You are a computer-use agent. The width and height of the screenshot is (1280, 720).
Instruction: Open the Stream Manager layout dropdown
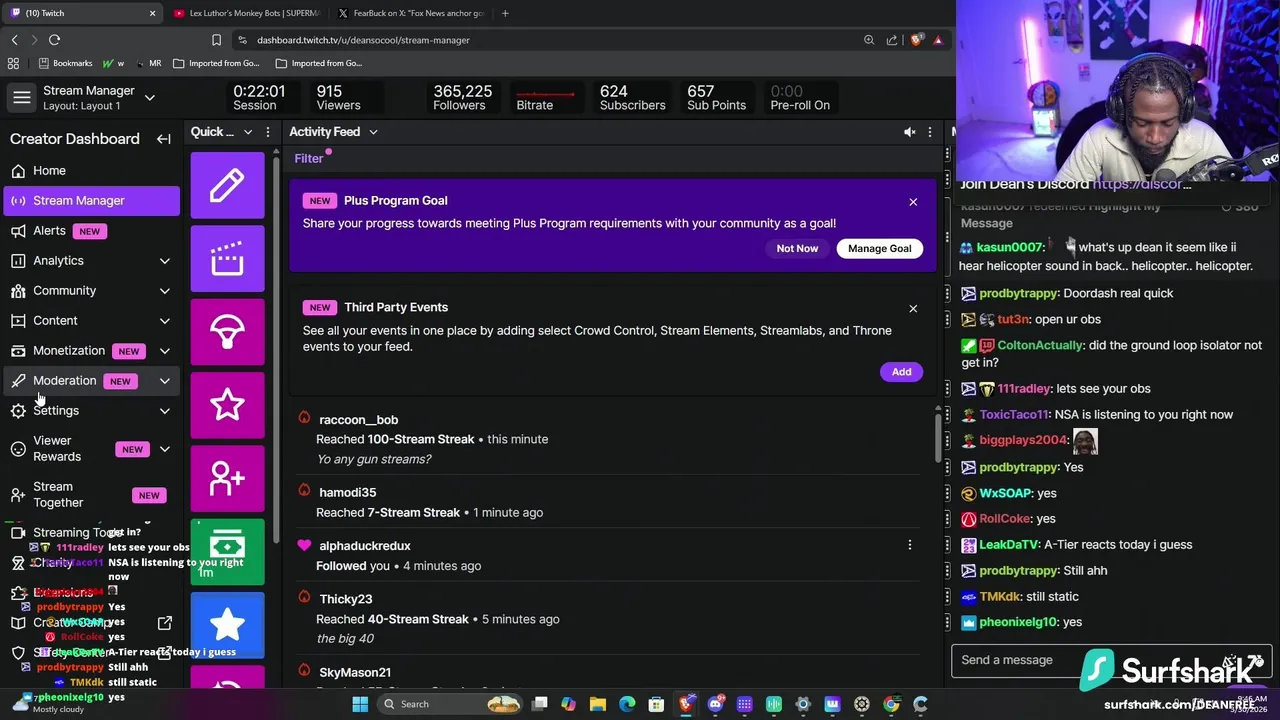coord(149,98)
